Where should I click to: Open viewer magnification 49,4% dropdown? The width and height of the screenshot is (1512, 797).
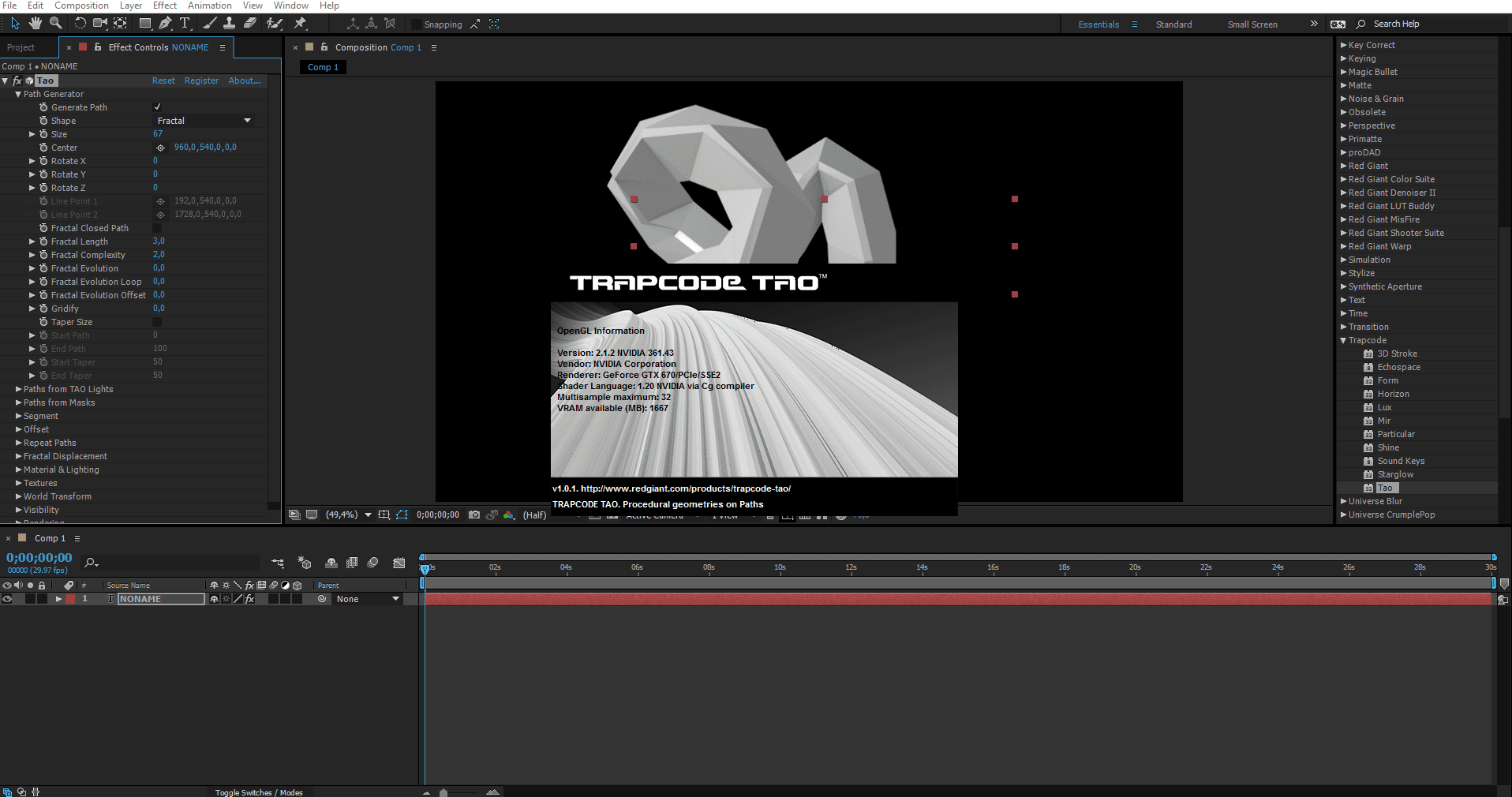(349, 515)
